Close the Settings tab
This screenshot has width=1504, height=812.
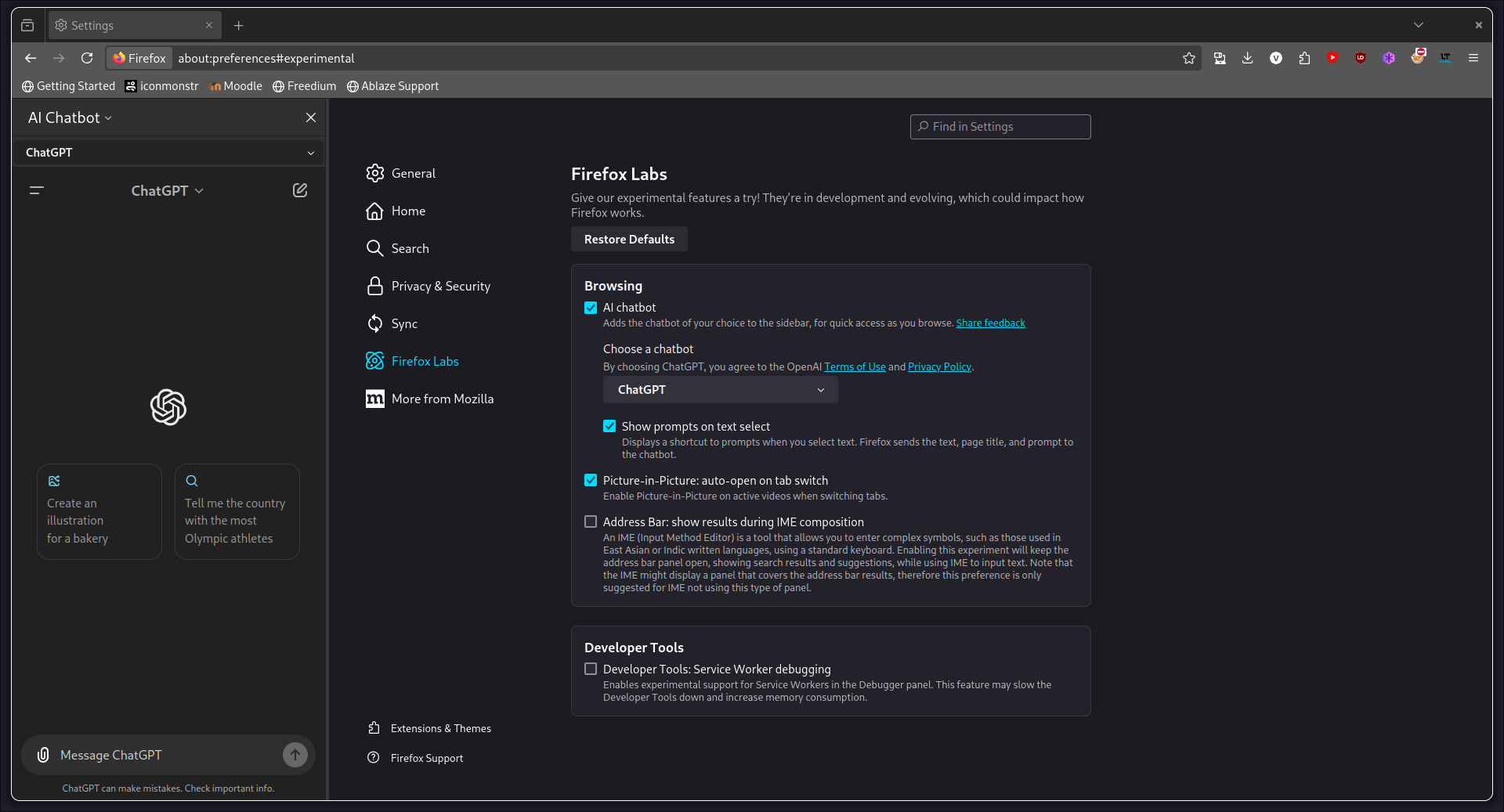pyautogui.click(x=209, y=25)
